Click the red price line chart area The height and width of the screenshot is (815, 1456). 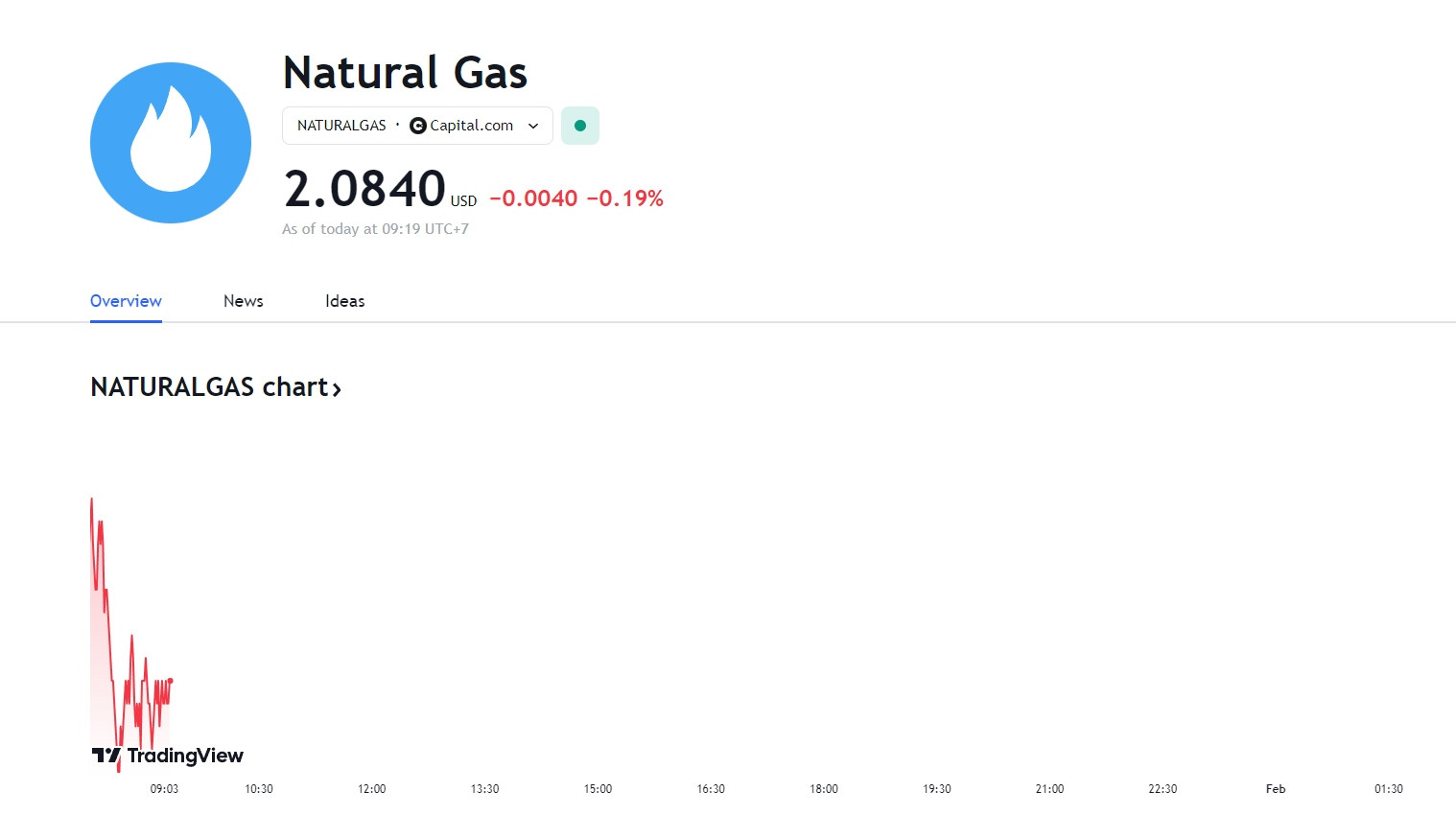130,633
